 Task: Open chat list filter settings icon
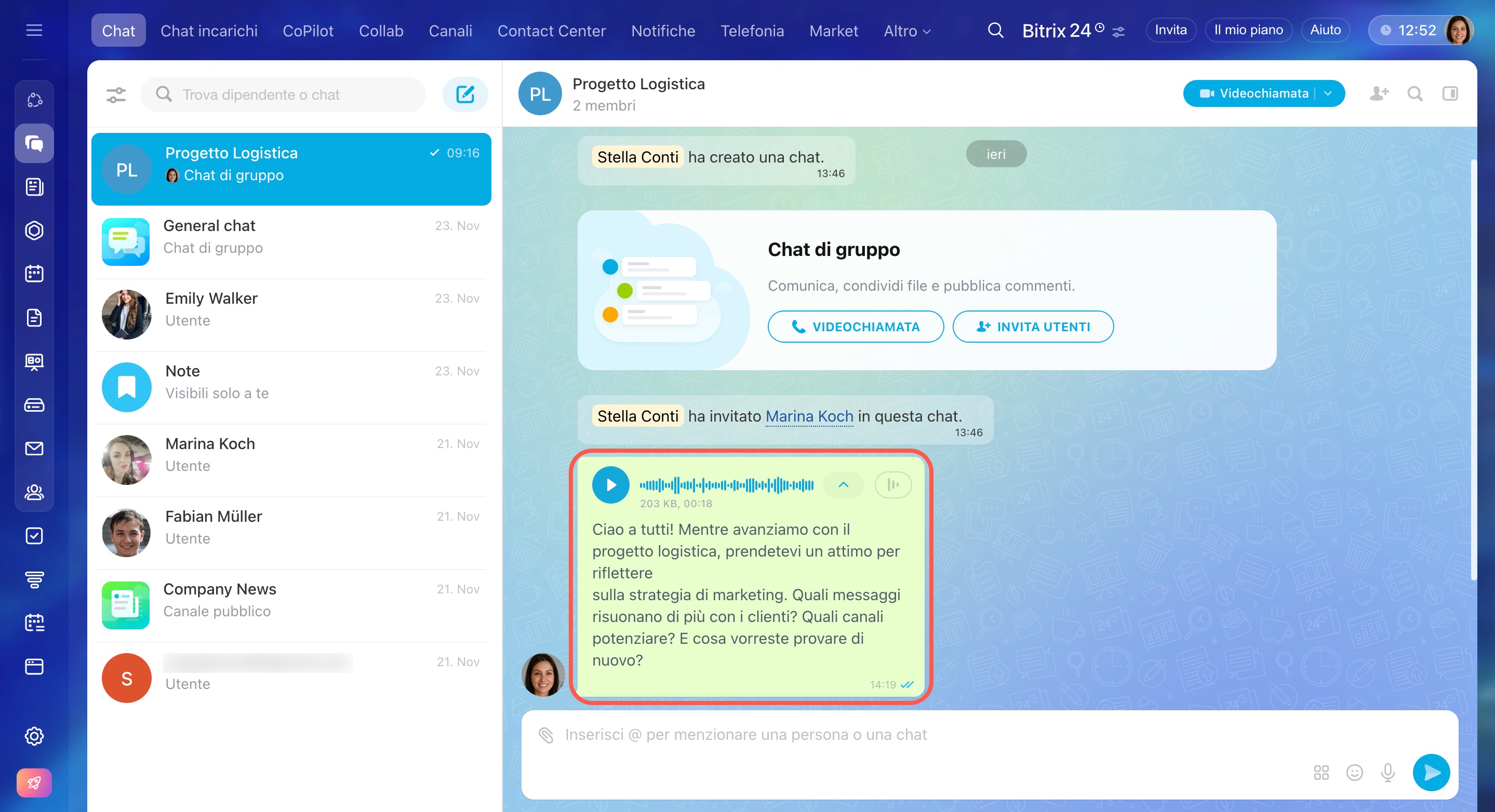pyautogui.click(x=115, y=94)
